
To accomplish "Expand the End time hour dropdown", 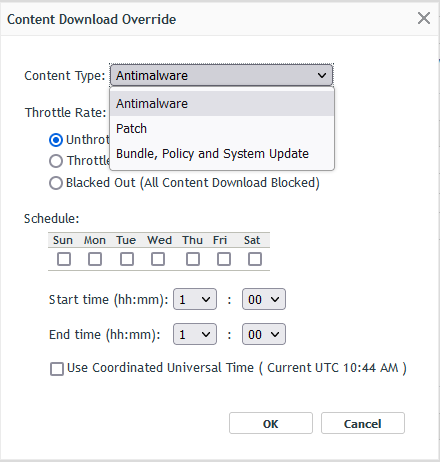I will (195, 334).
